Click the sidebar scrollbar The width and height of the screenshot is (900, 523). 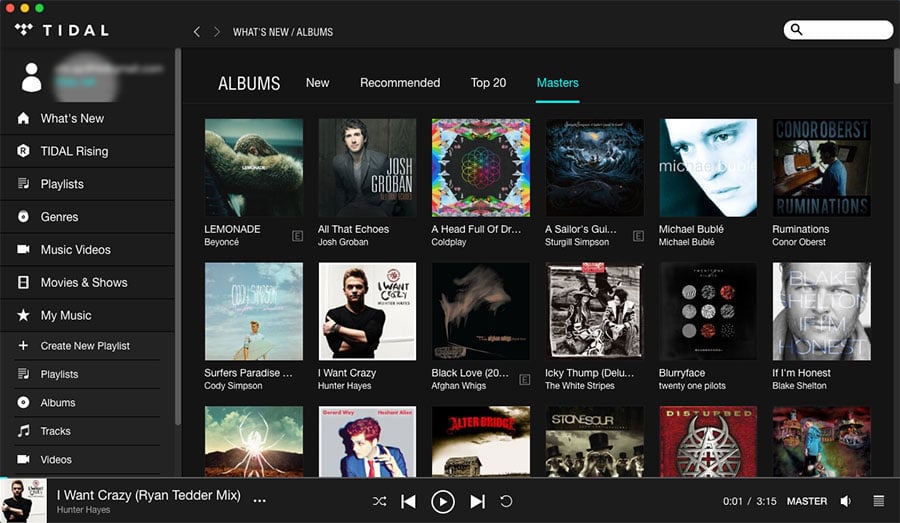178,237
